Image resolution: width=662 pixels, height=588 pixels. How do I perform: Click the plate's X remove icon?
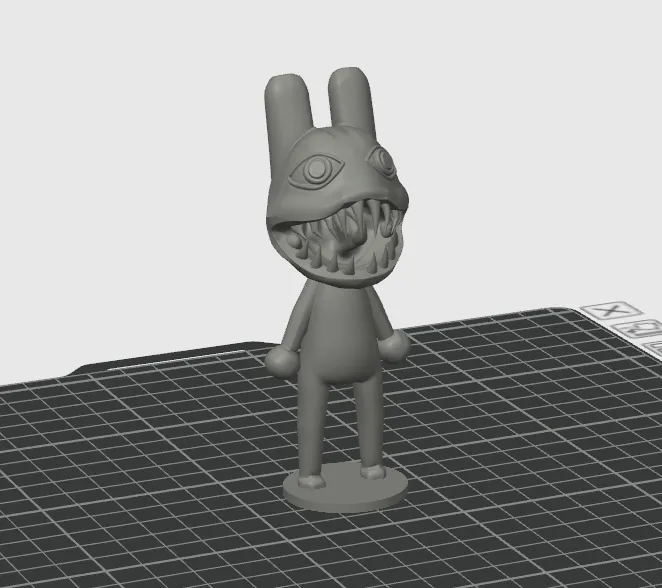611,312
